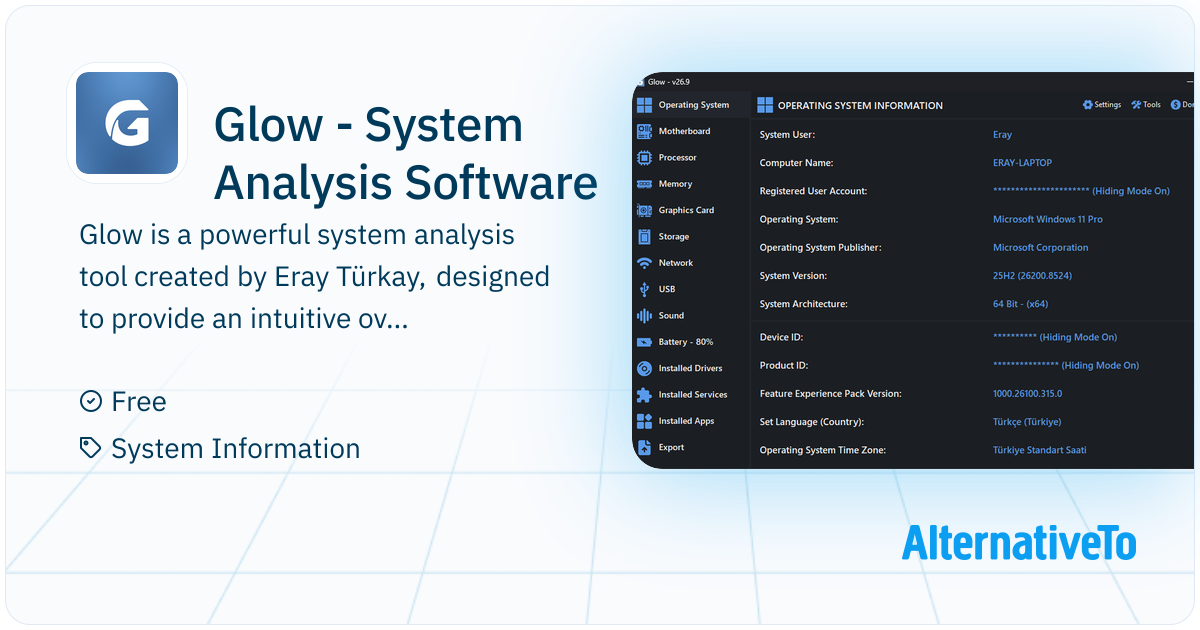
Task: Click Windows logo in Operating System Information header
Action: (x=765, y=105)
